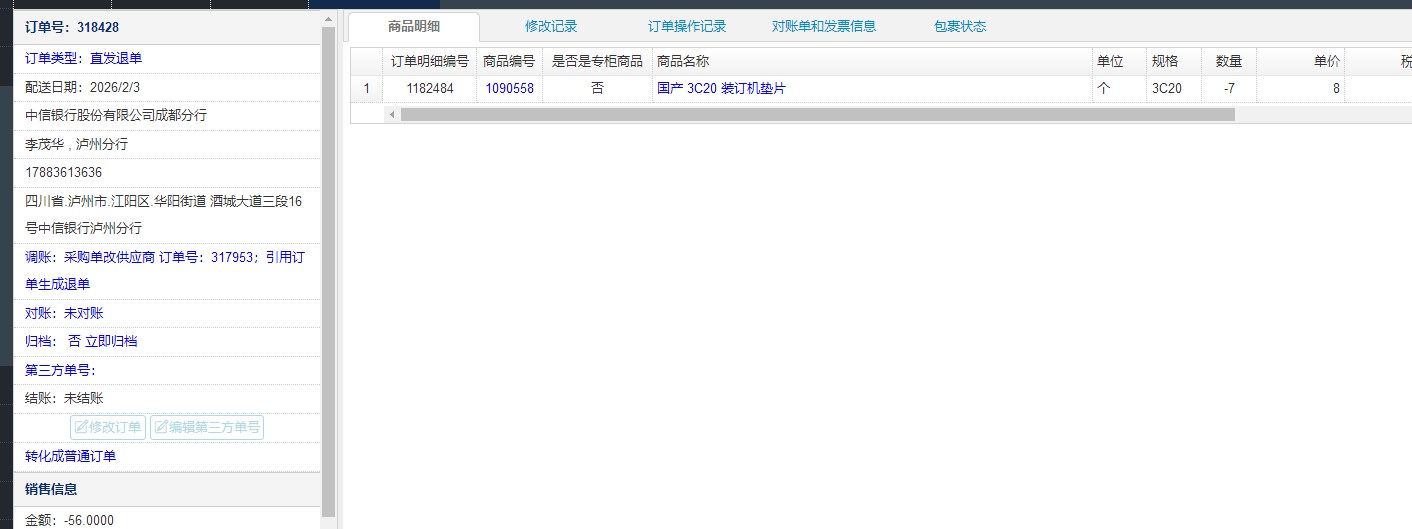1412x529 pixels.
Task: Open product number 1090558 link
Action: 509,88
